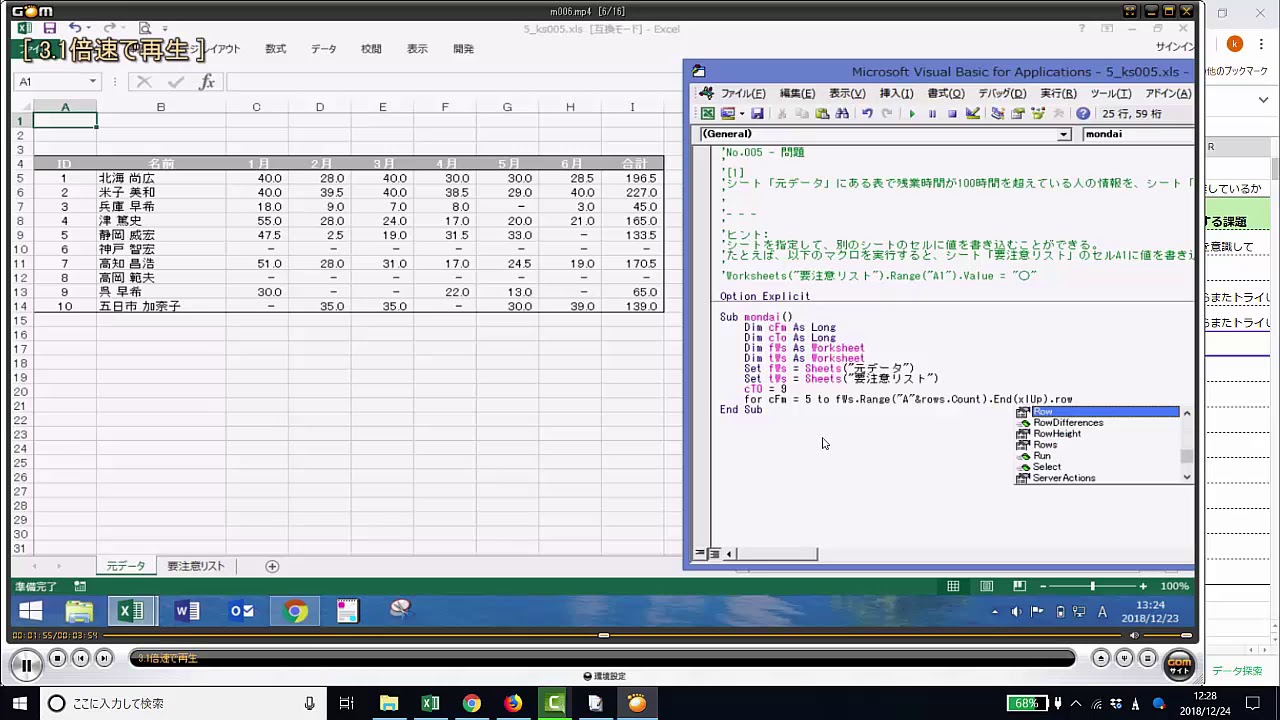
Task: Toggle pause on the GOM player
Action: point(26,663)
